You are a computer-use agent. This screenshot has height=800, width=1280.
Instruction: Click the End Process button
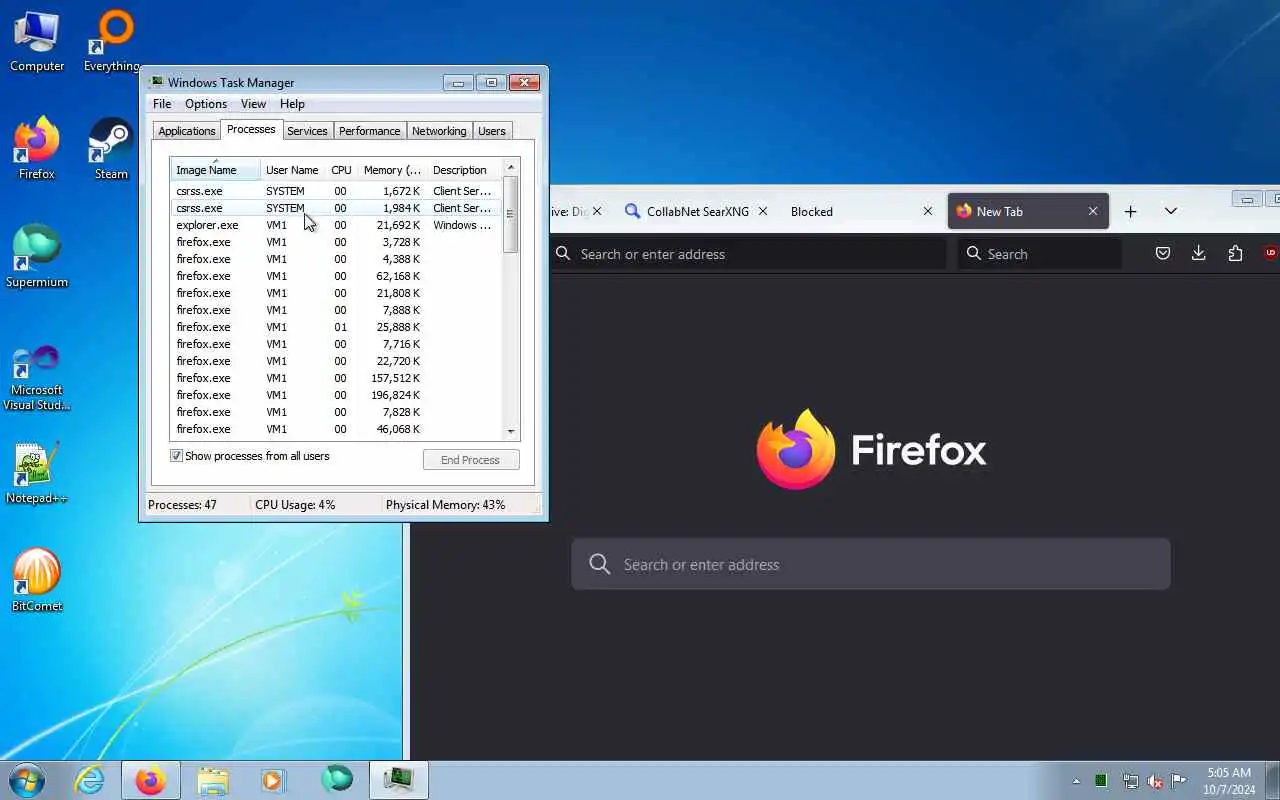click(x=470, y=460)
